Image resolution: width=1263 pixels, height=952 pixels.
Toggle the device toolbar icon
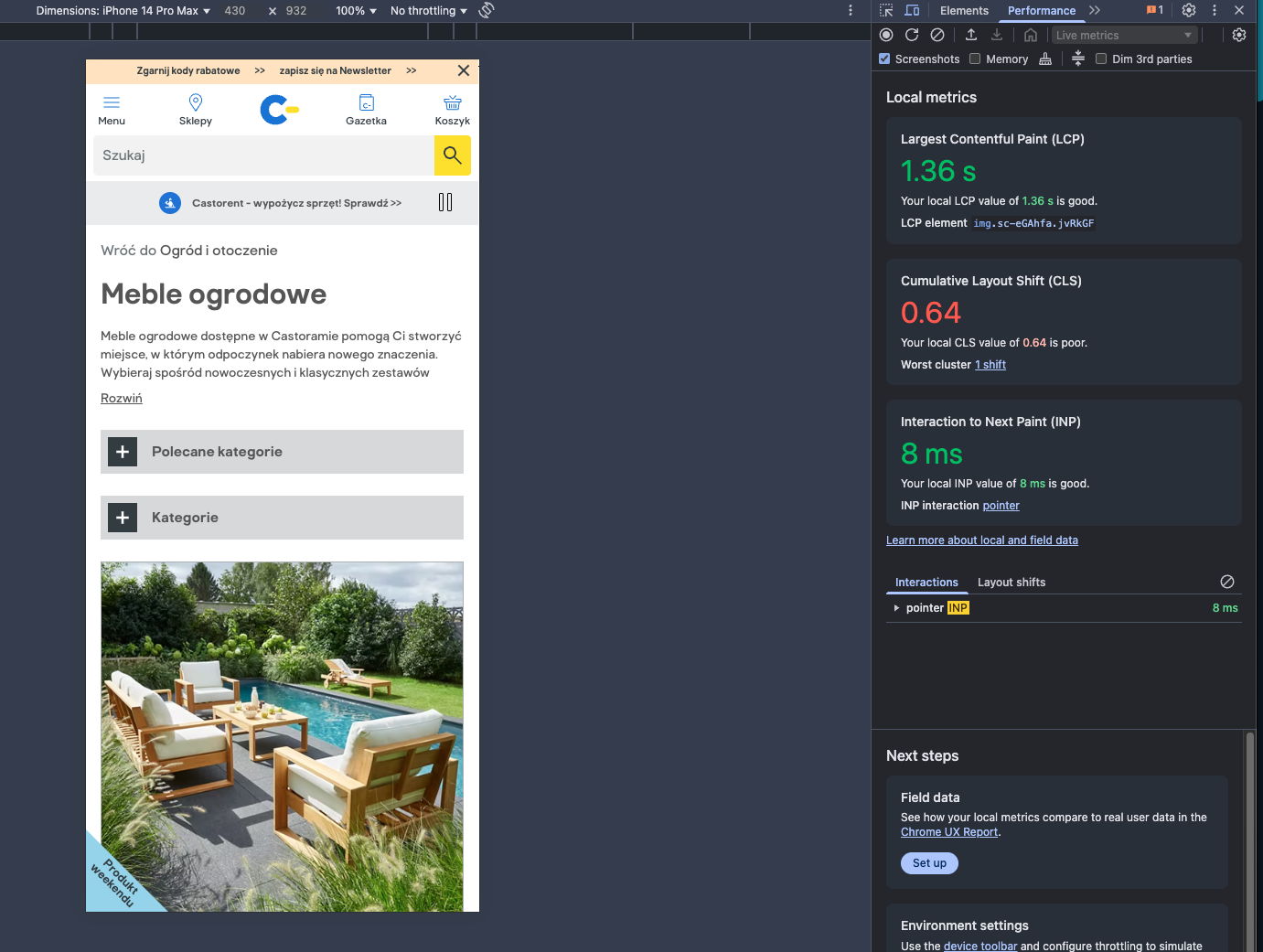pyautogui.click(x=911, y=10)
